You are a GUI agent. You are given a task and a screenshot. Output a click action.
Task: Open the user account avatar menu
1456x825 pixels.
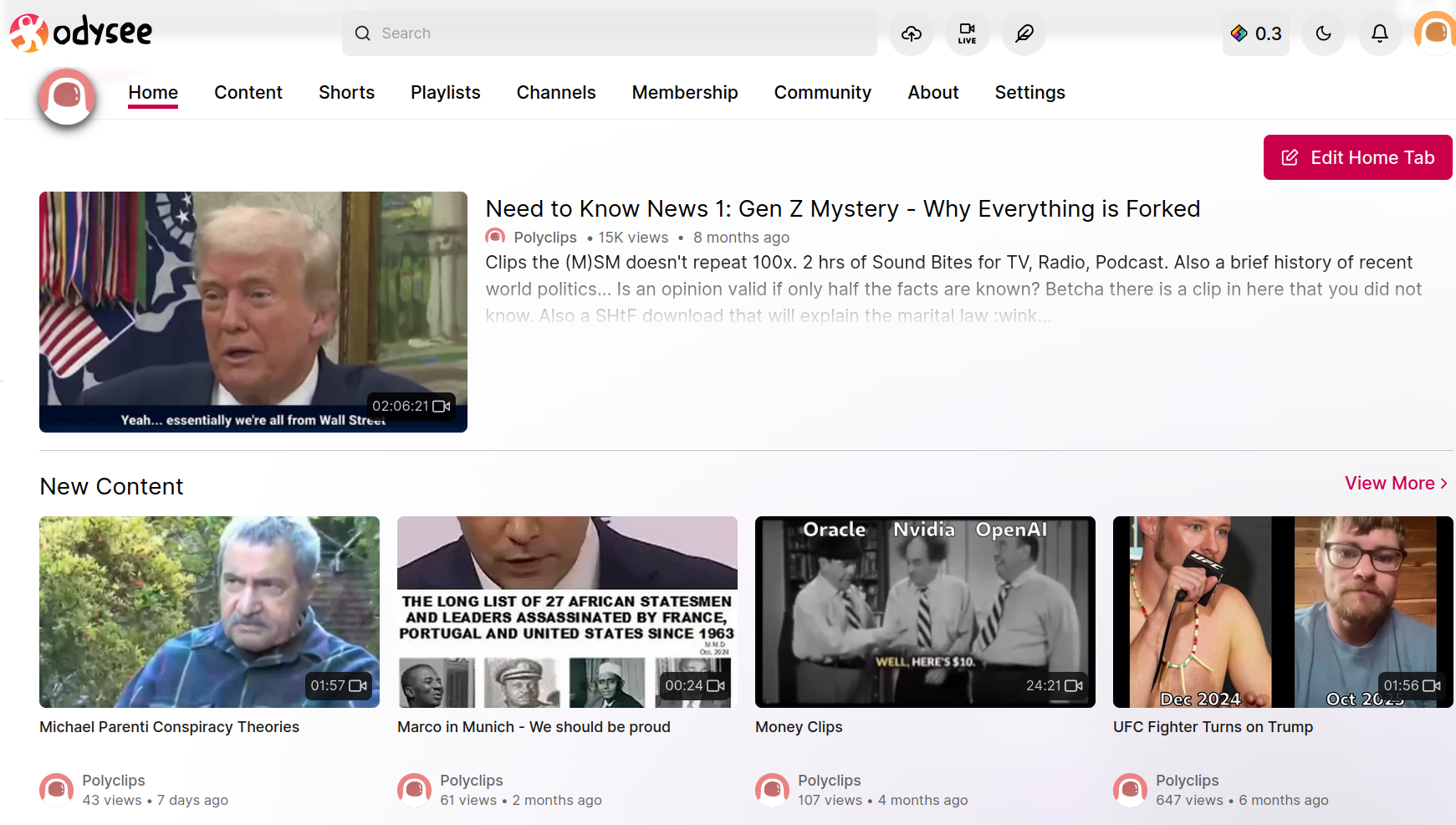[x=1435, y=33]
